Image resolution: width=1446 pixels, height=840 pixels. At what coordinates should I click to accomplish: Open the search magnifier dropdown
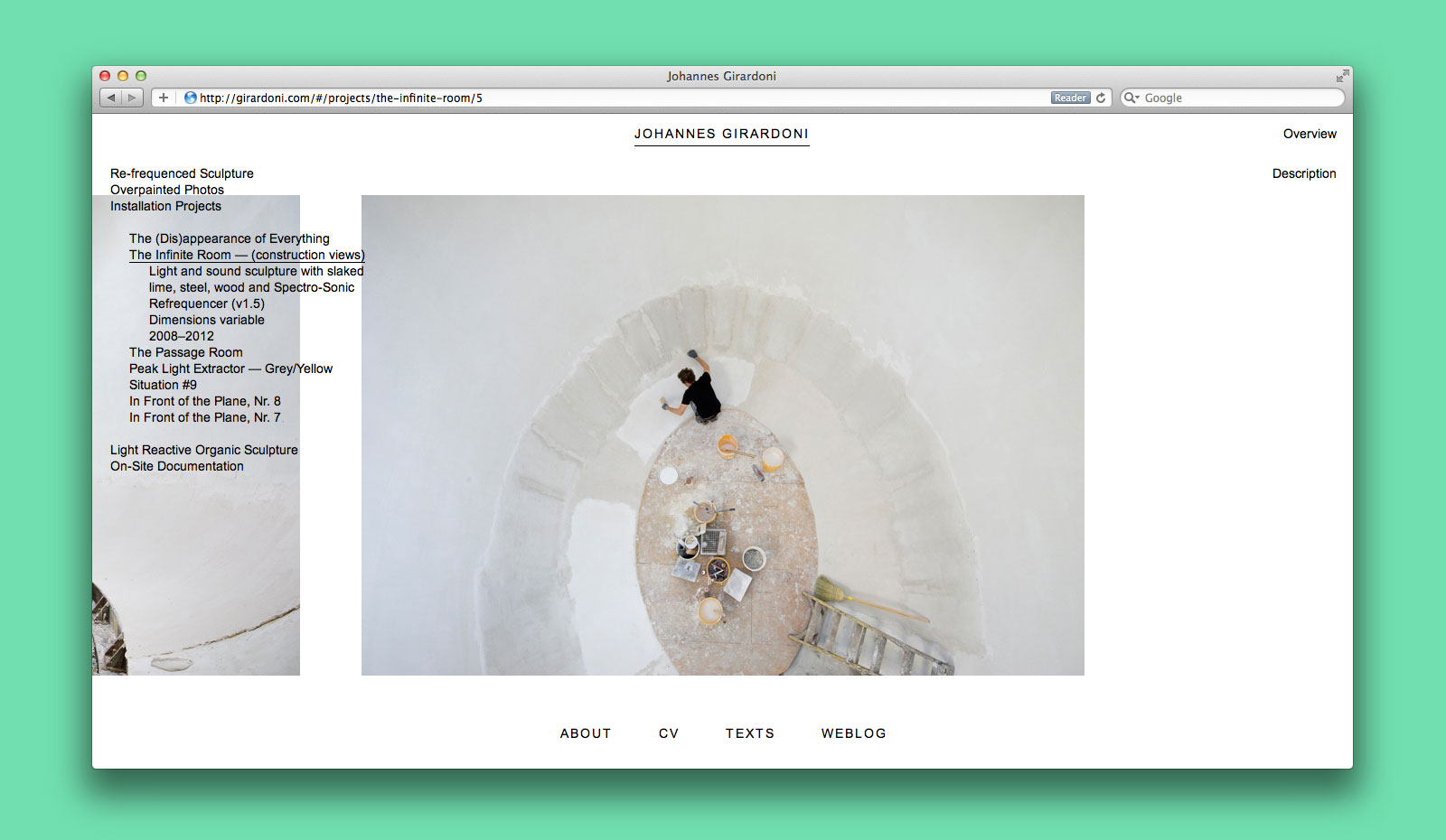tap(1131, 98)
